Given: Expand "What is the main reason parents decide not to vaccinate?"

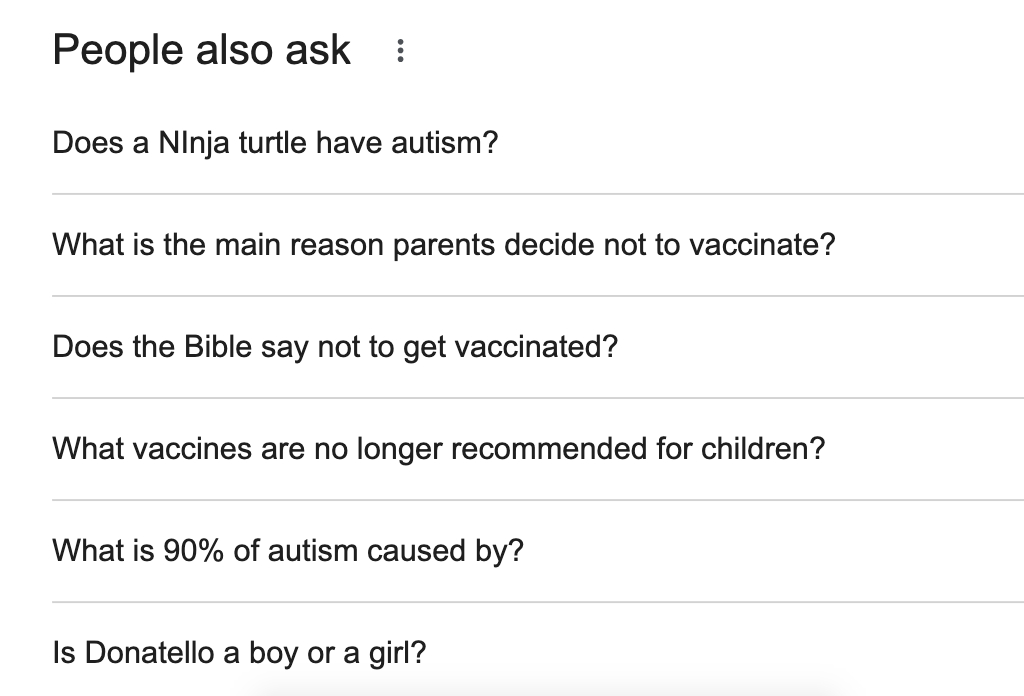Looking at the screenshot, I should (x=443, y=245).
